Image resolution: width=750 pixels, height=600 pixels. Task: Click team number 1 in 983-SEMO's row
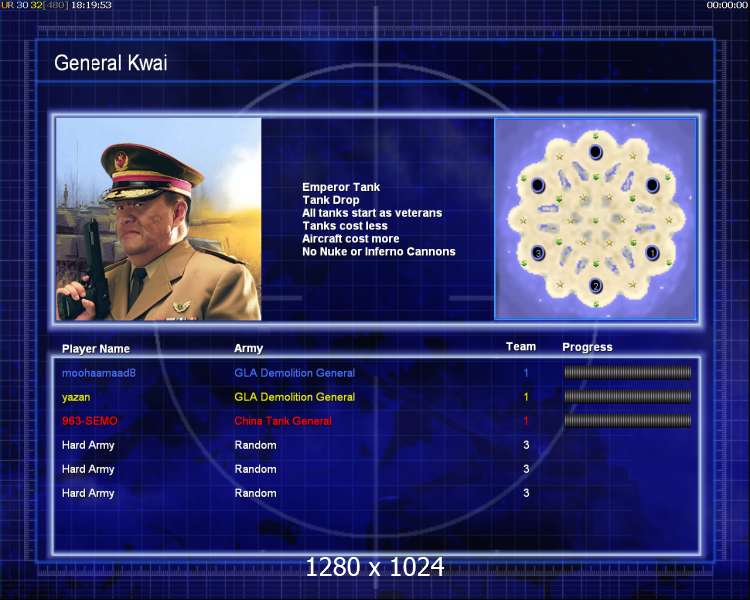coord(526,421)
